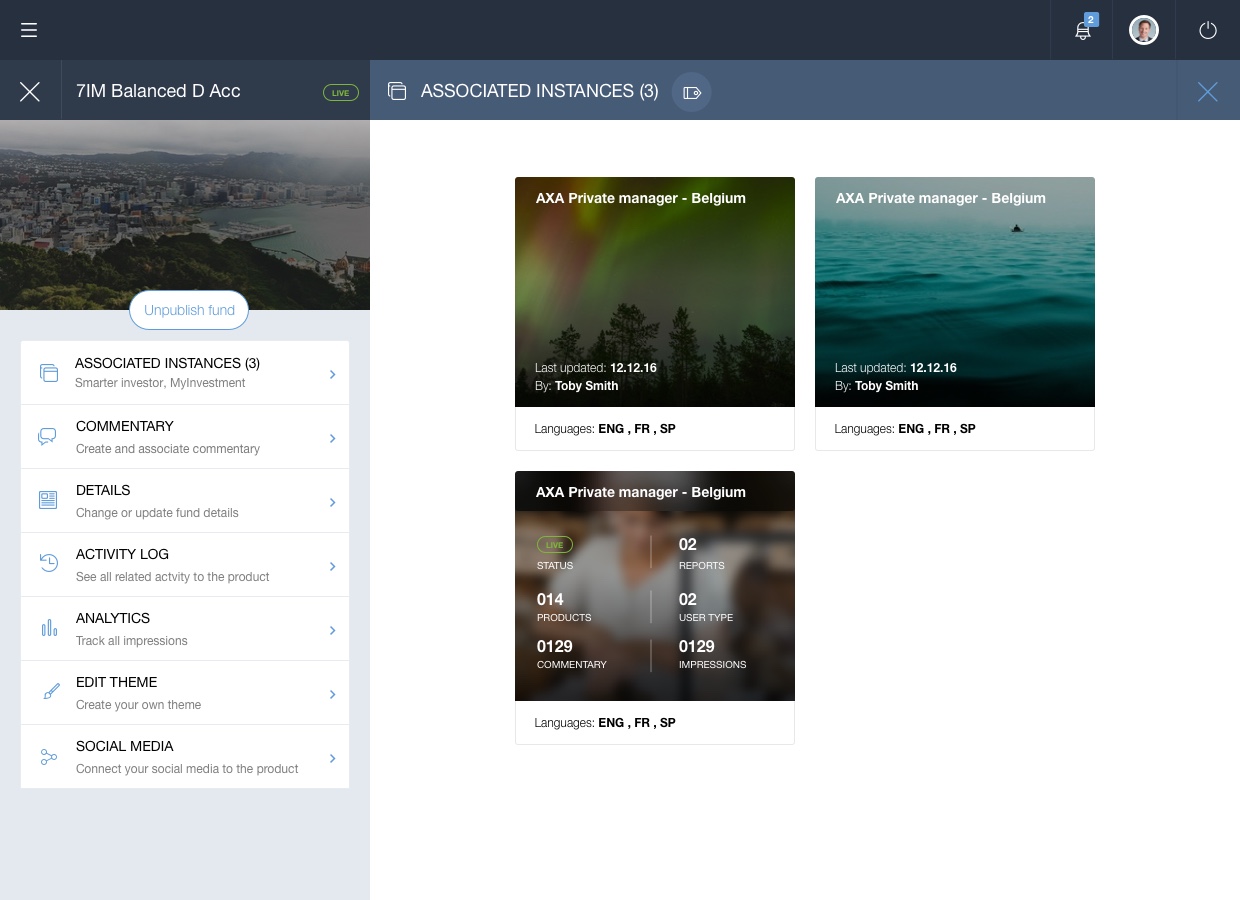
Task: Click the Edit Theme brush icon
Action: pos(50,692)
